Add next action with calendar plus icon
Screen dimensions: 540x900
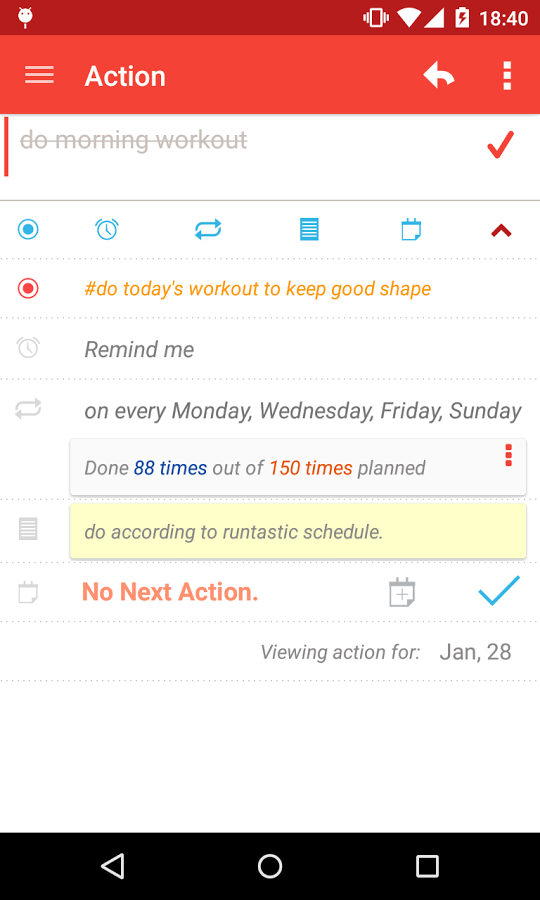[402, 592]
